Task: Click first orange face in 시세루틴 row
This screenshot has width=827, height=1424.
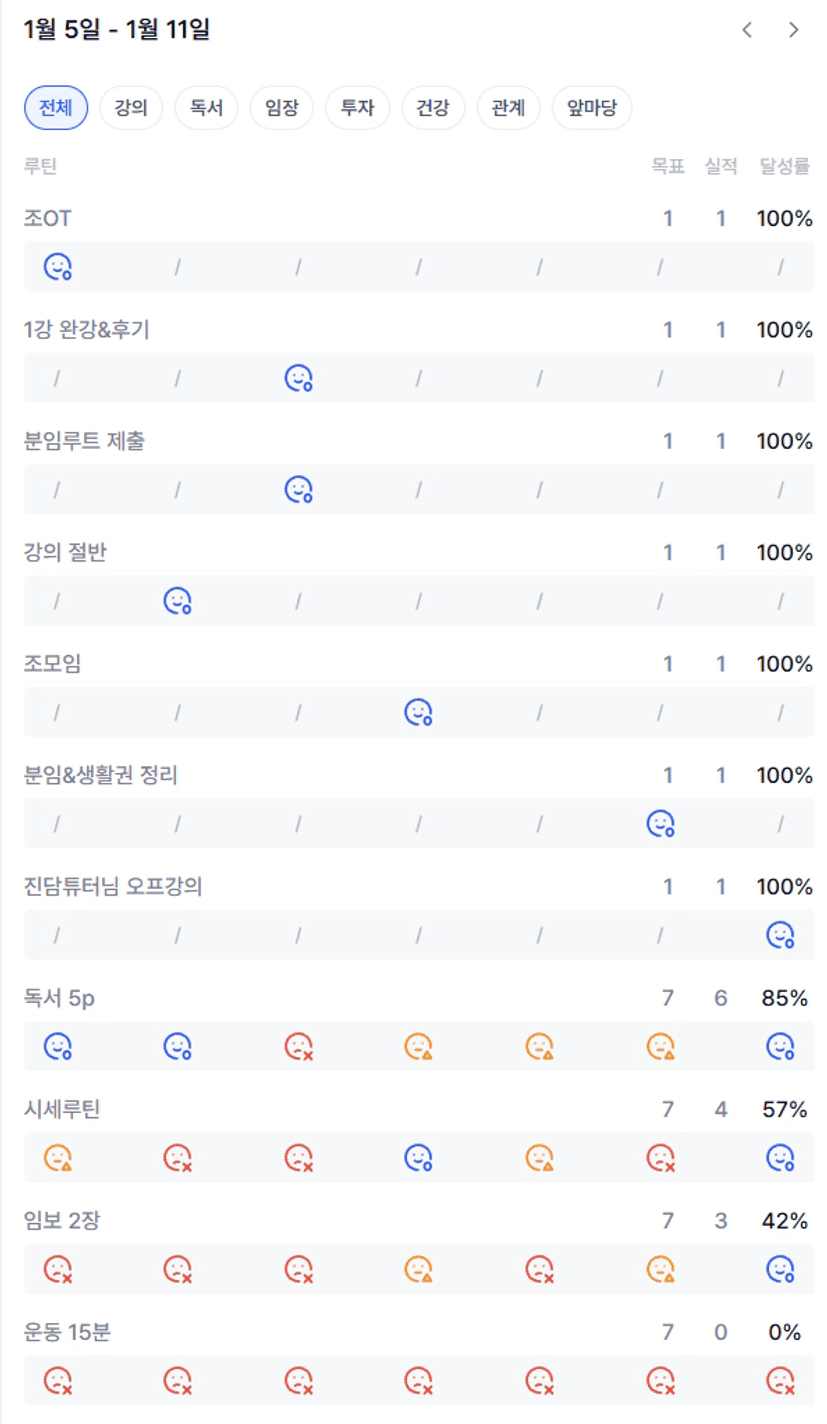Action: click(57, 1158)
